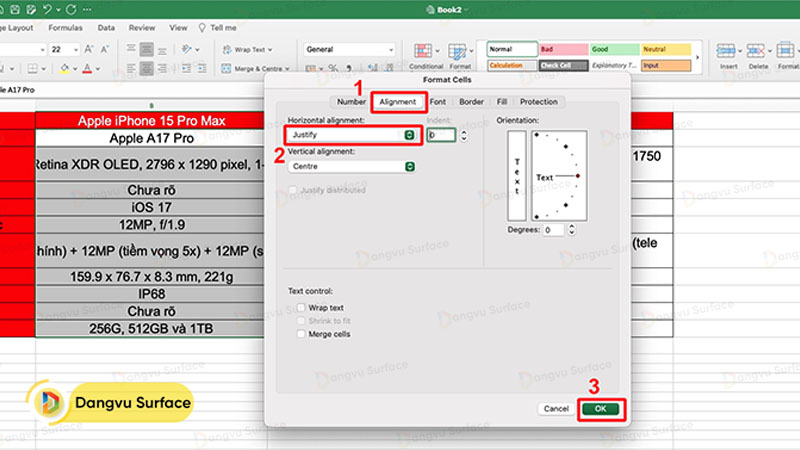This screenshot has height=450, width=800.
Task: Switch to the Border tab
Action: 471,102
